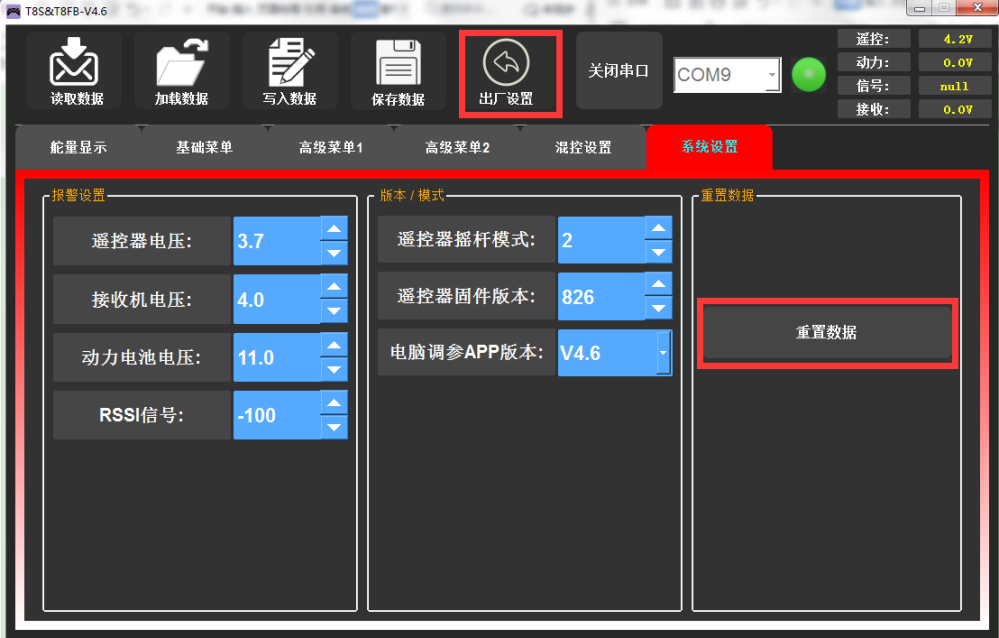Switch to the 舵量显示 tab
Viewport: 999px width, 638px height.
point(78,147)
